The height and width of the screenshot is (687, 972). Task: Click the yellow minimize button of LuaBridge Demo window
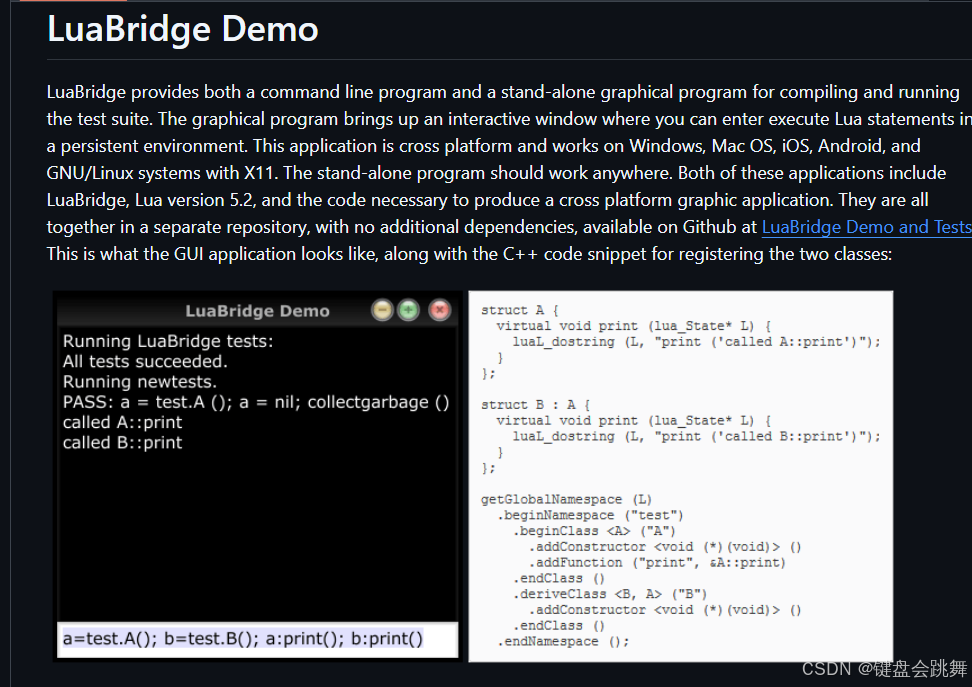[x=382, y=310]
